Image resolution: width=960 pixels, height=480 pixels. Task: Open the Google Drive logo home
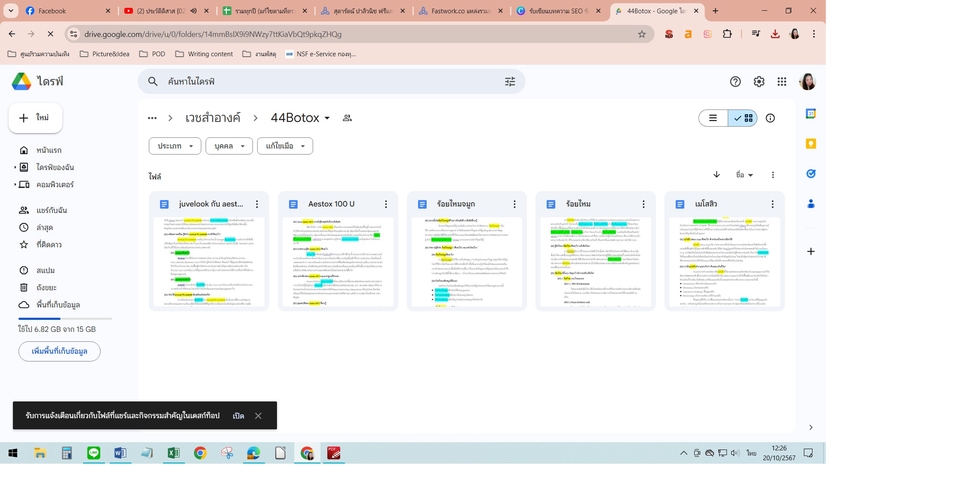click(21, 81)
